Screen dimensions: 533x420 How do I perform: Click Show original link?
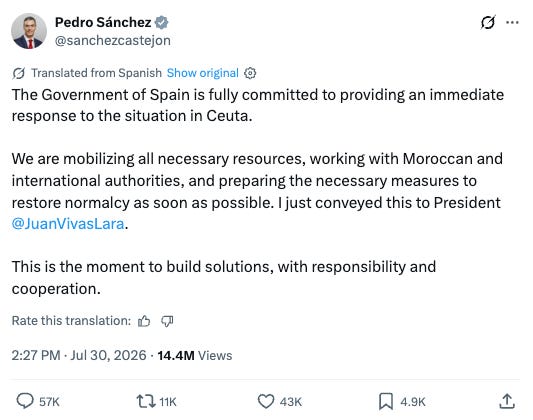click(x=203, y=73)
